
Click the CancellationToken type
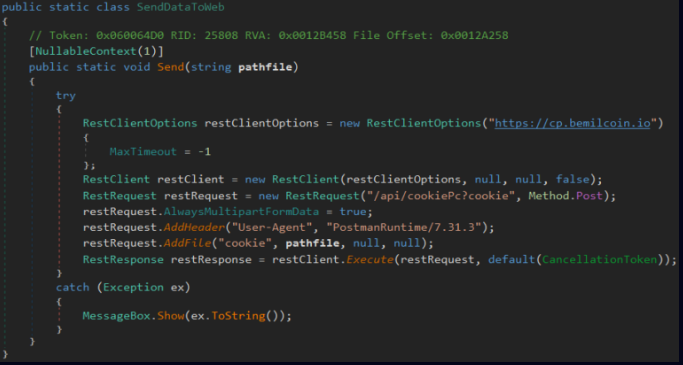coord(599,260)
